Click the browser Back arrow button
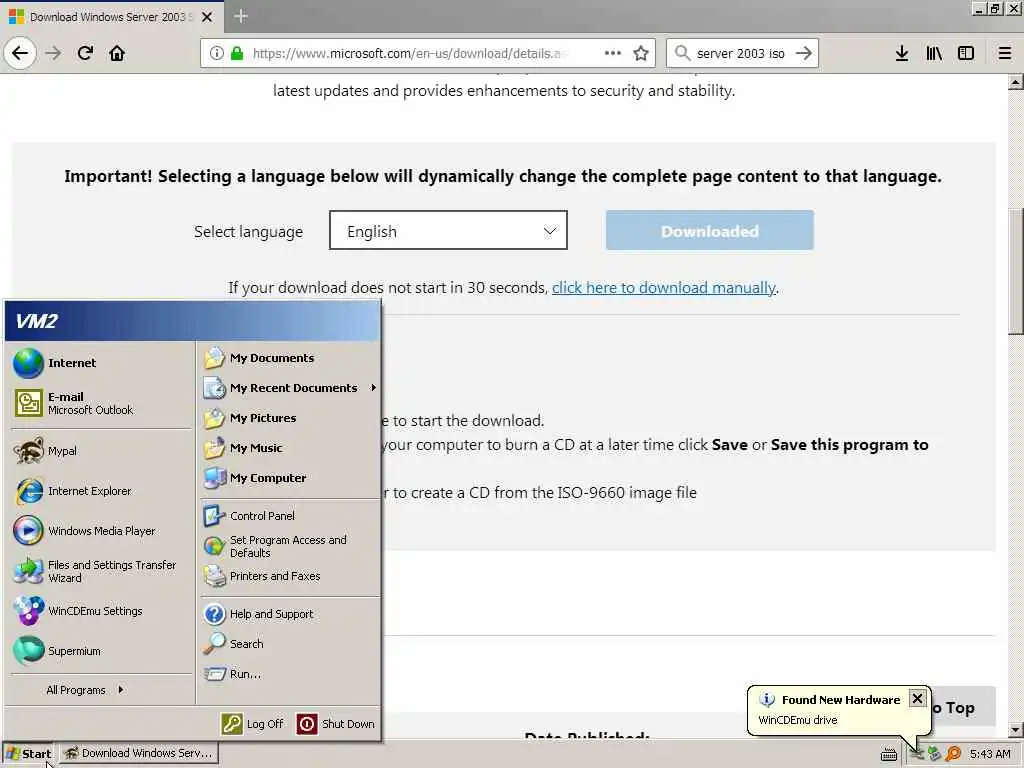Viewport: 1024px width, 768px height. click(20, 53)
